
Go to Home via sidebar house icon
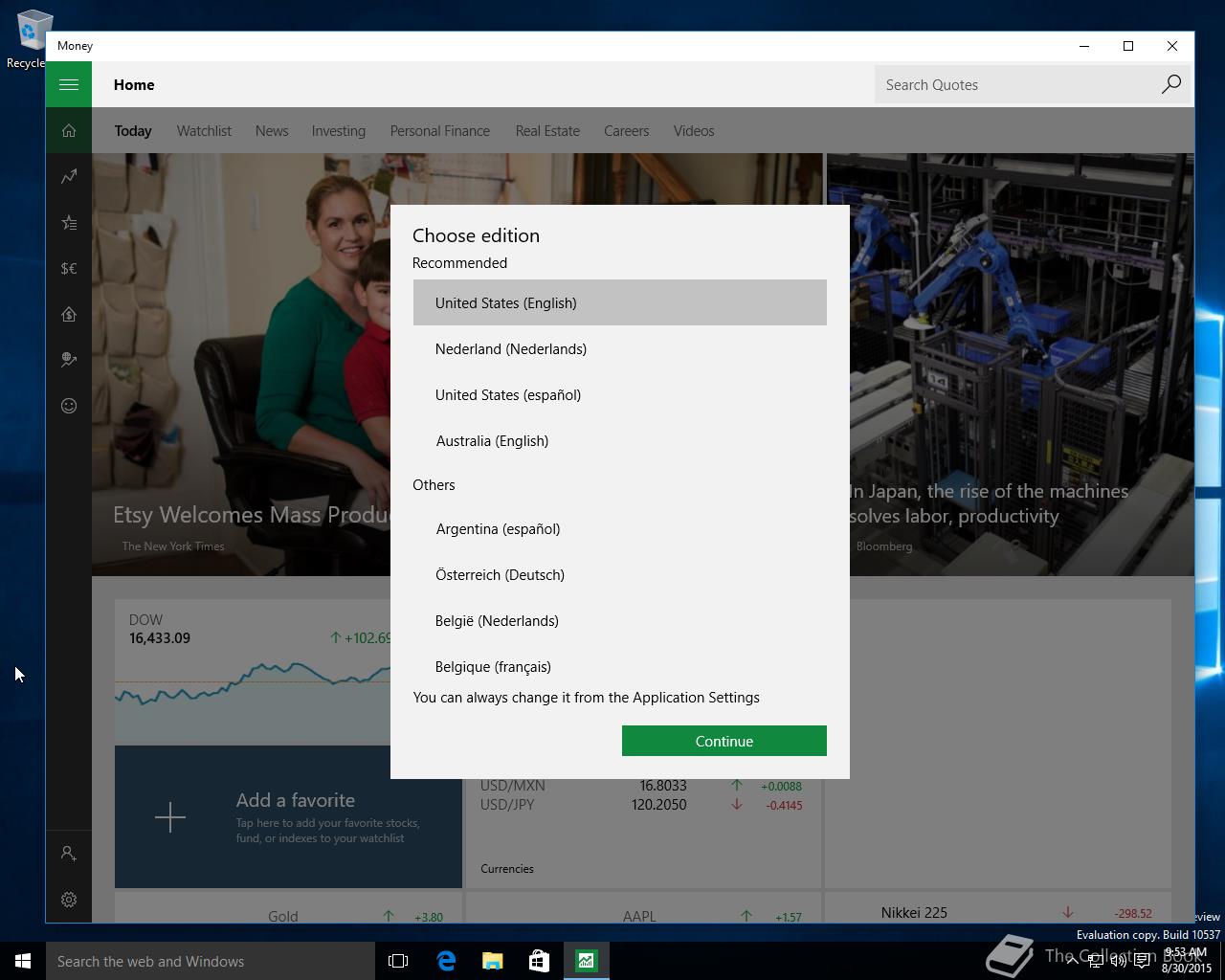point(69,130)
